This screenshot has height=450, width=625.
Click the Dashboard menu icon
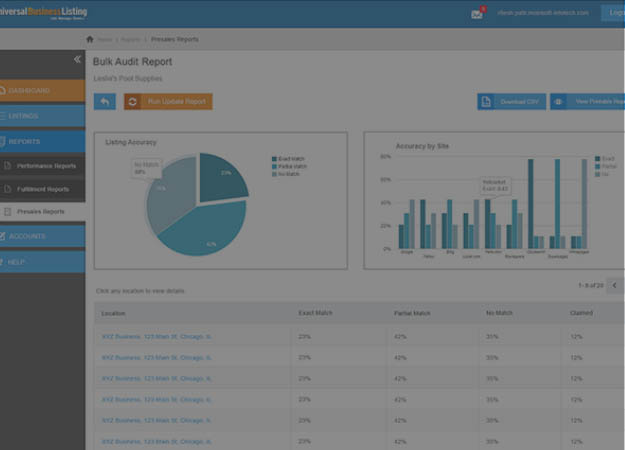click(x=2, y=90)
